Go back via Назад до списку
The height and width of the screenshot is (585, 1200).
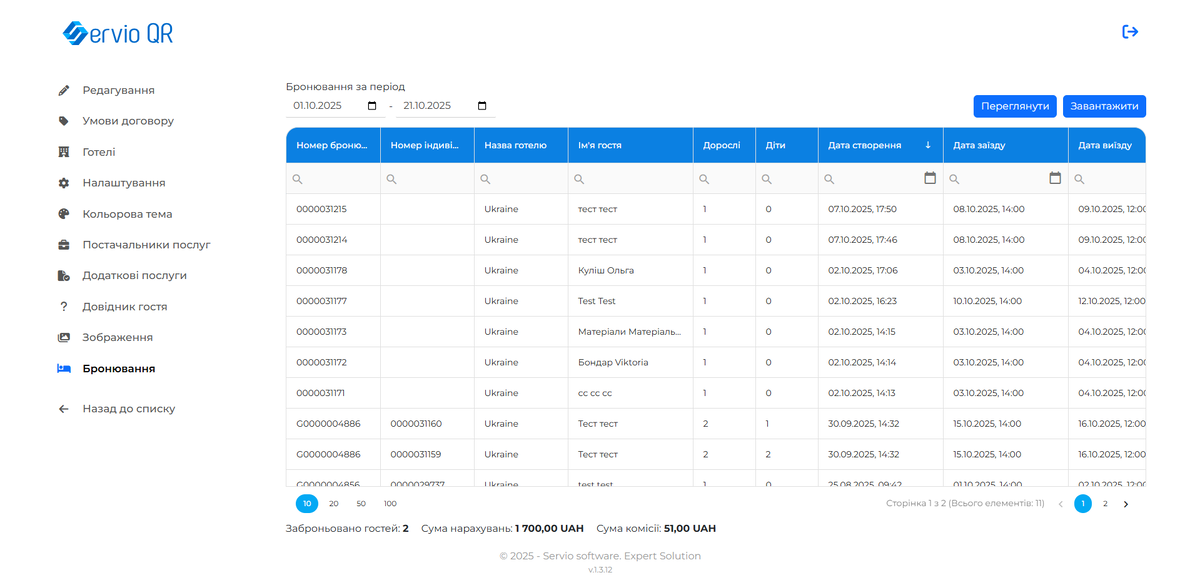128,409
